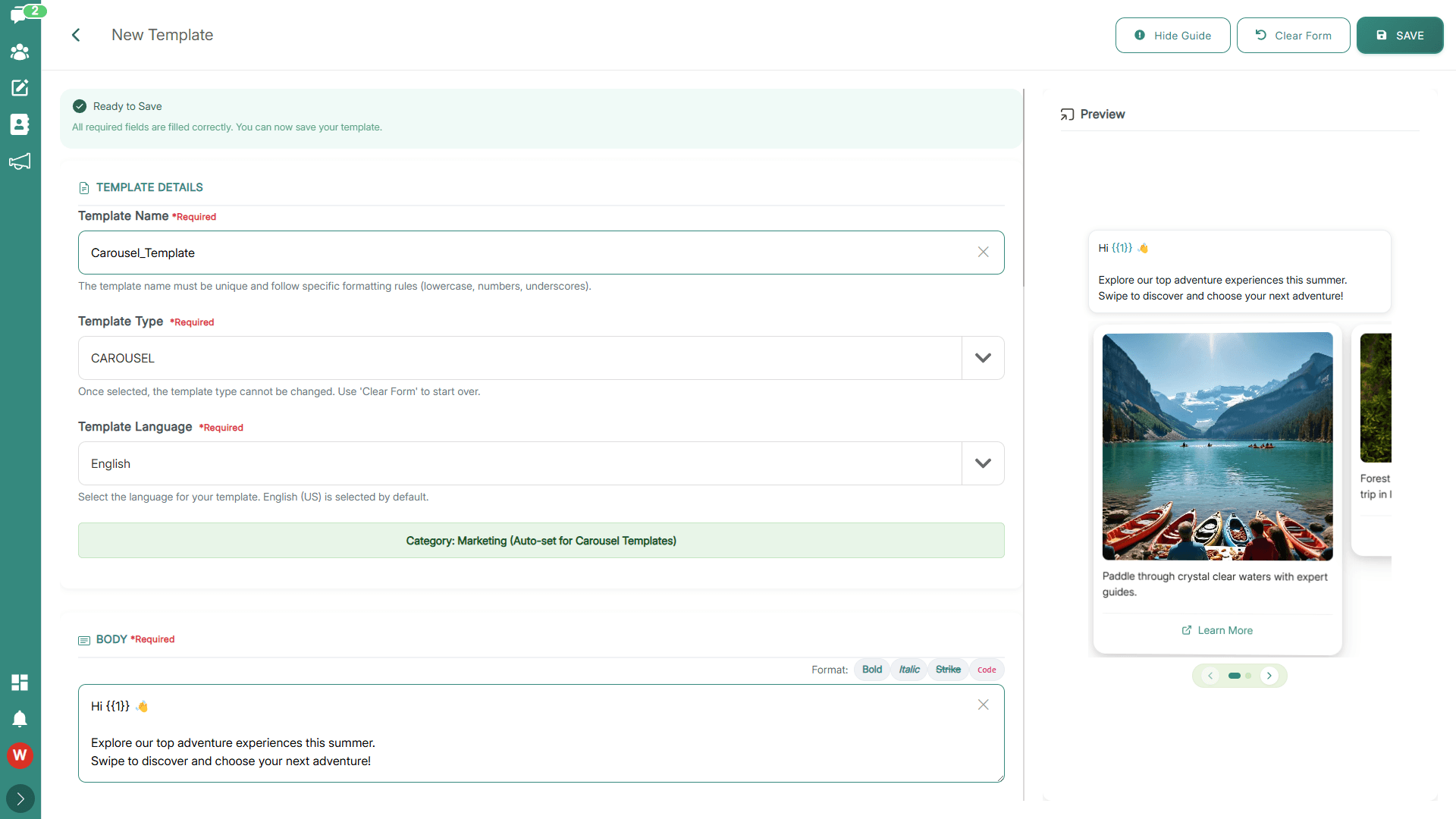
Task: Click the second carousel pagination dot
Action: (1248, 676)
